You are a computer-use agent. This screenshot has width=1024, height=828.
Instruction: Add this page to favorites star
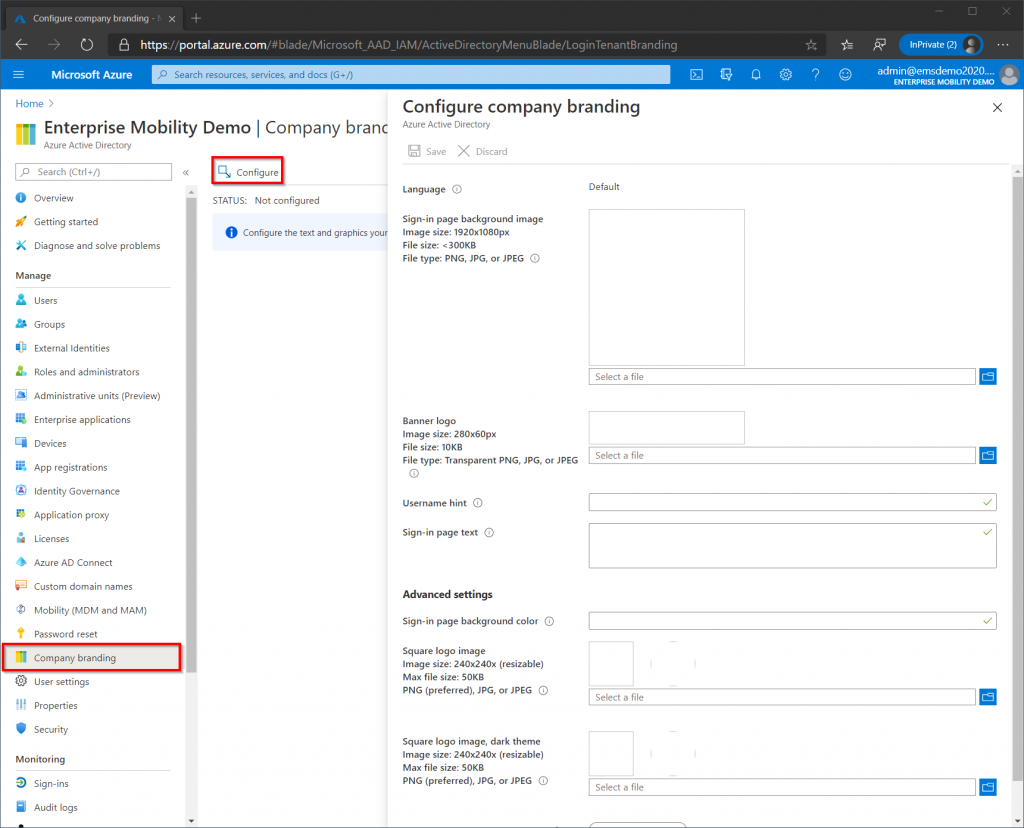(811, 45)
